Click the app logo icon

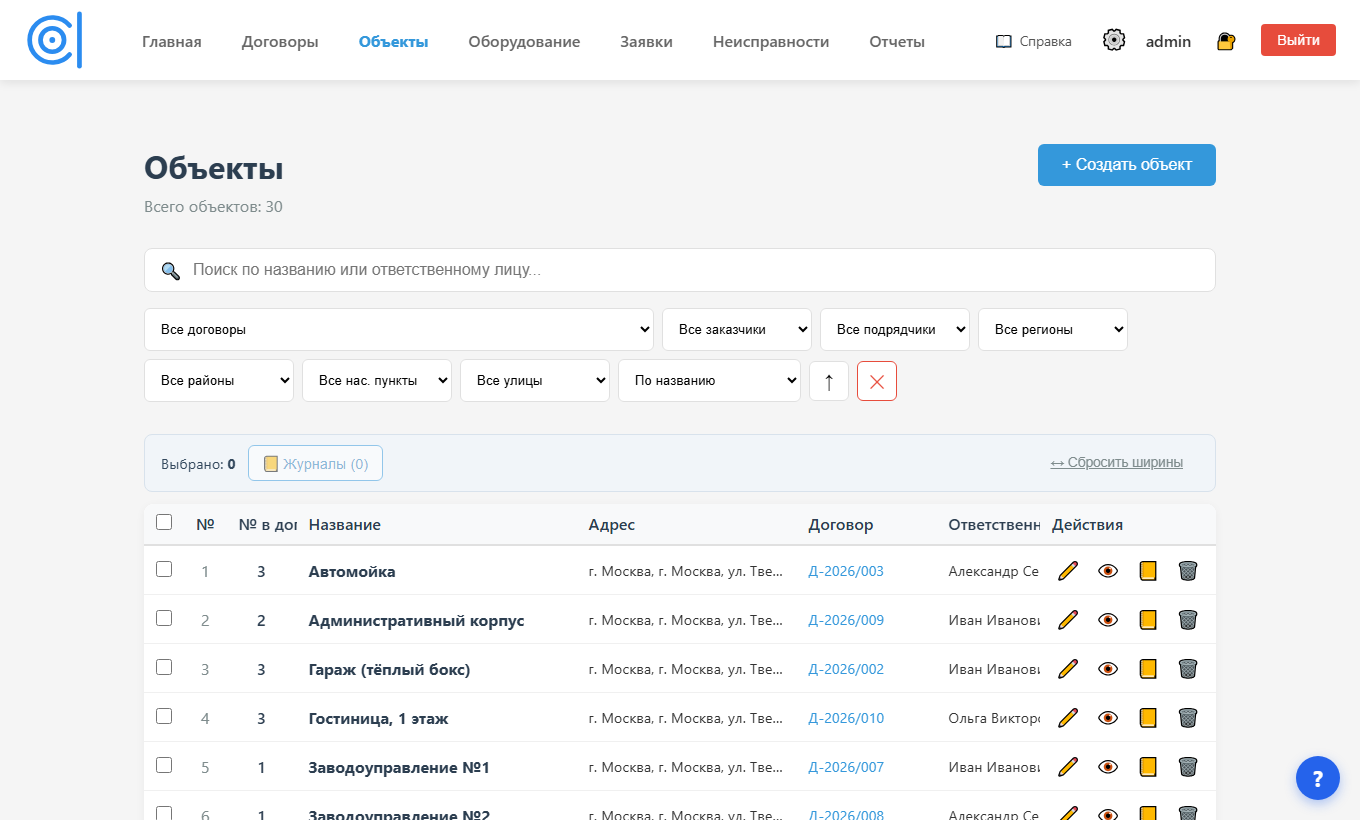point(54,40)
